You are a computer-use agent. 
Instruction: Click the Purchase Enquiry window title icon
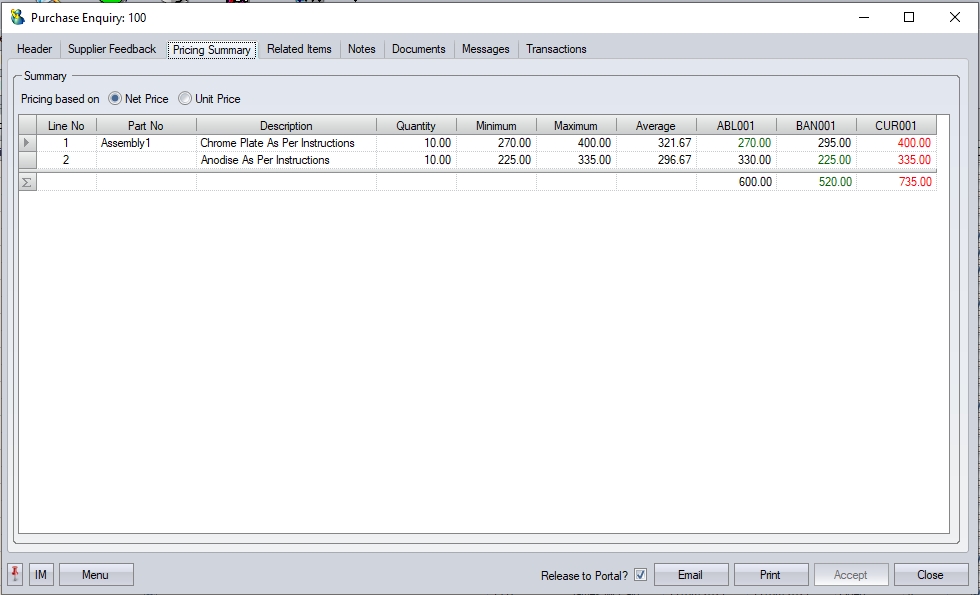(x=18, y=18)
